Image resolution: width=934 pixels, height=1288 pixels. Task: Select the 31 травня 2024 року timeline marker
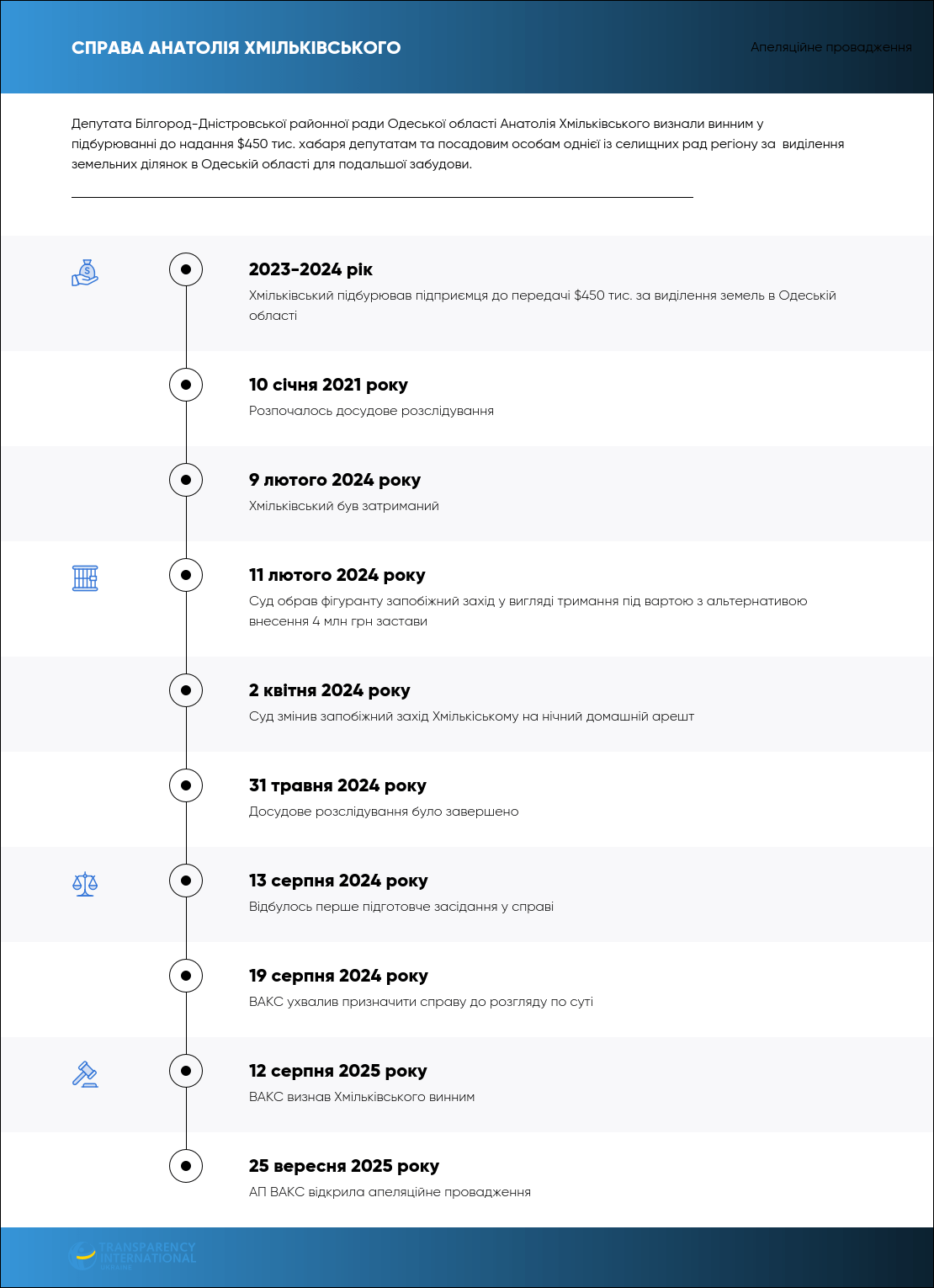point(186,785)
